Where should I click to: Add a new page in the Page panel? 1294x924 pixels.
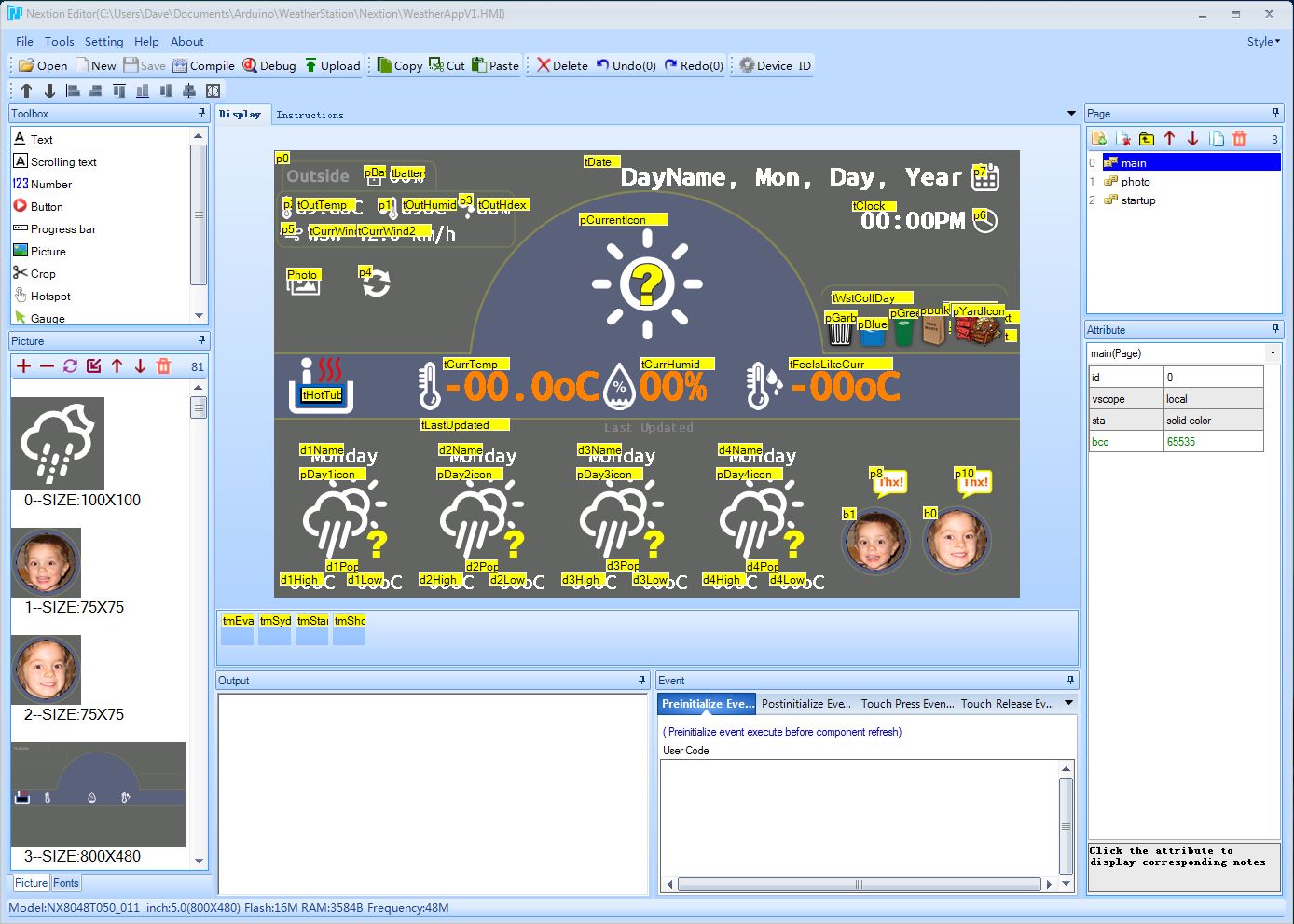1099,139
